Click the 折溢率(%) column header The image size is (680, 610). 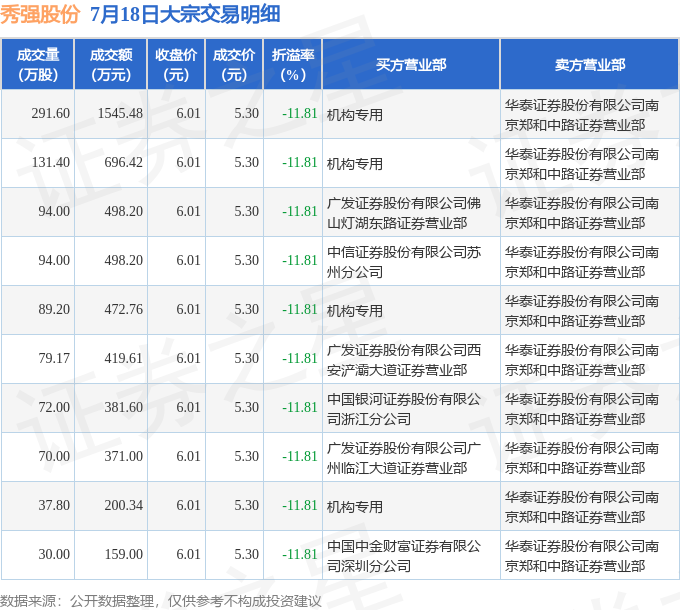point(293,65)
